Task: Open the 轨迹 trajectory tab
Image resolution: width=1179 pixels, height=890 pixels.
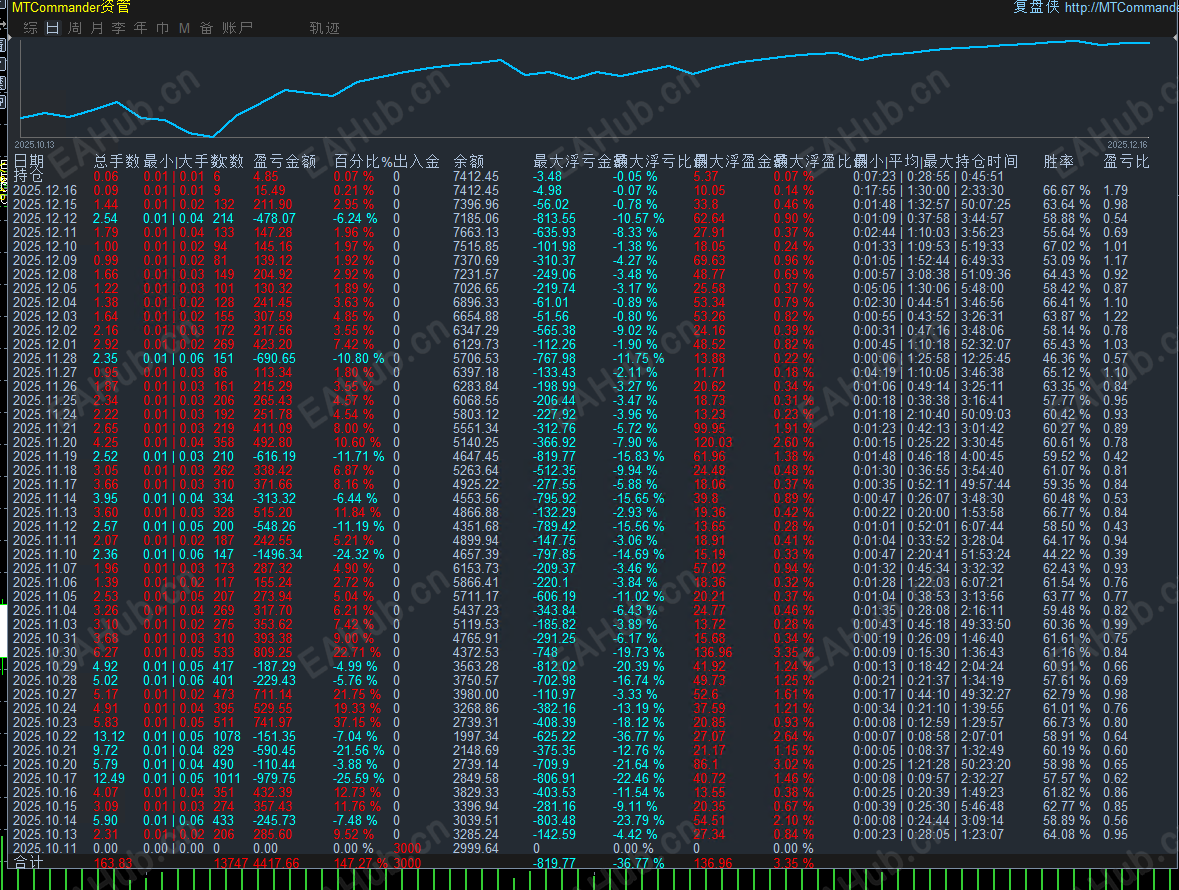Action: 325,28
